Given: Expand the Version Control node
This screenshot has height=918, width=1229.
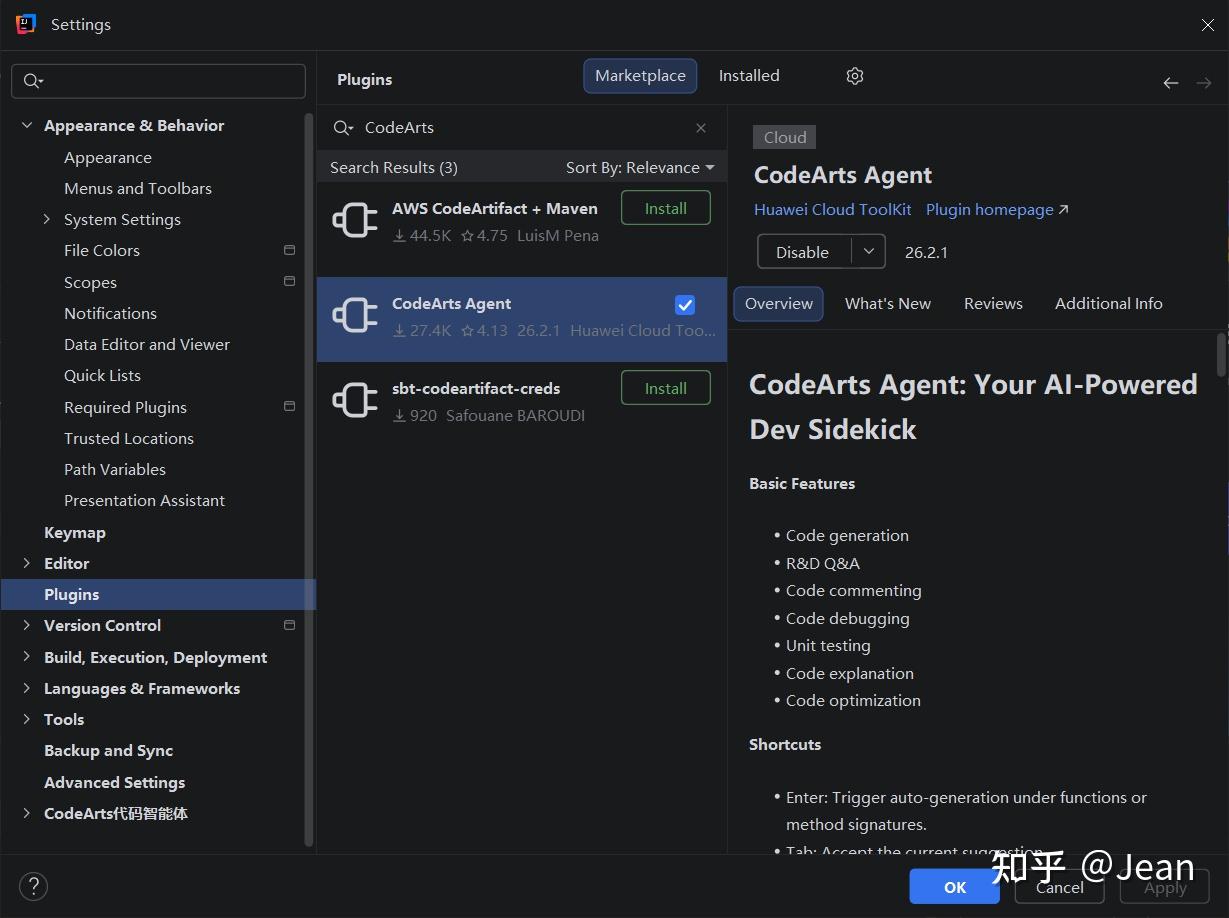Looking at the screenshot, I should click(26, 625).
